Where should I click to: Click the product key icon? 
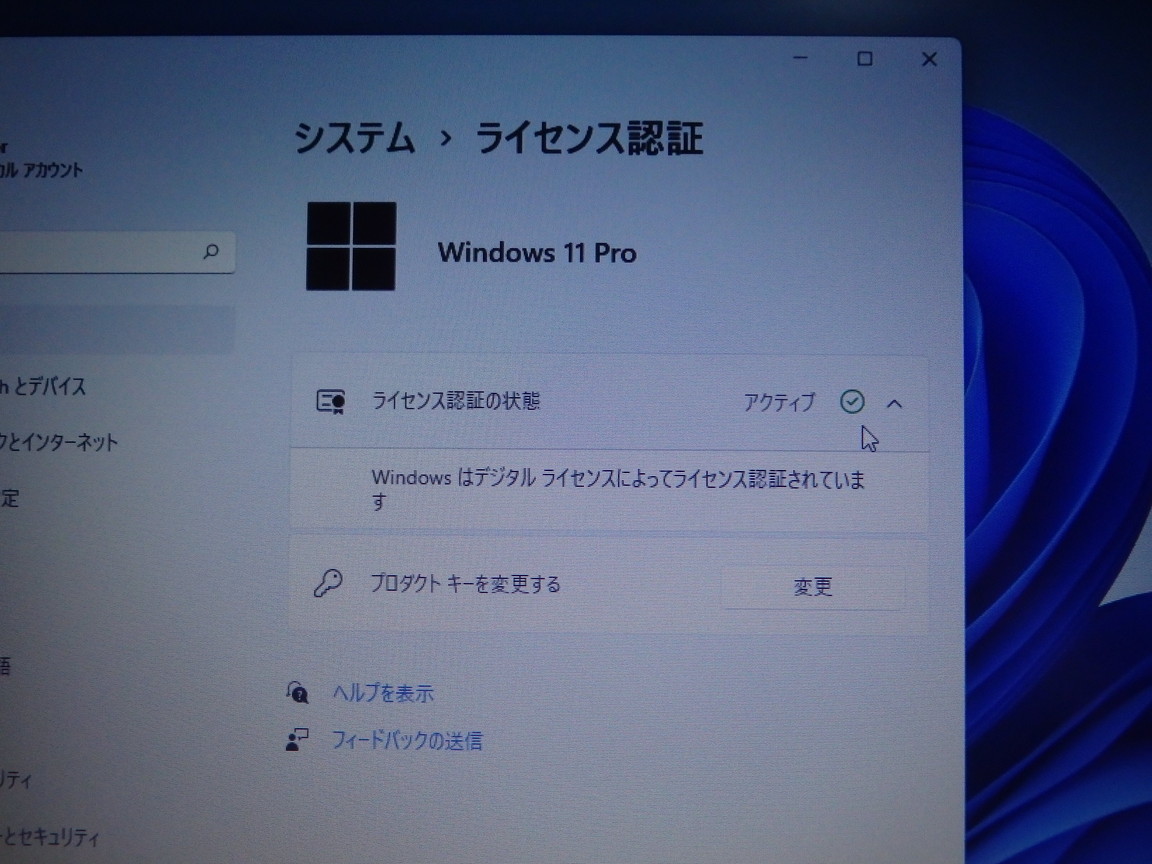click(x=328, y=584)
